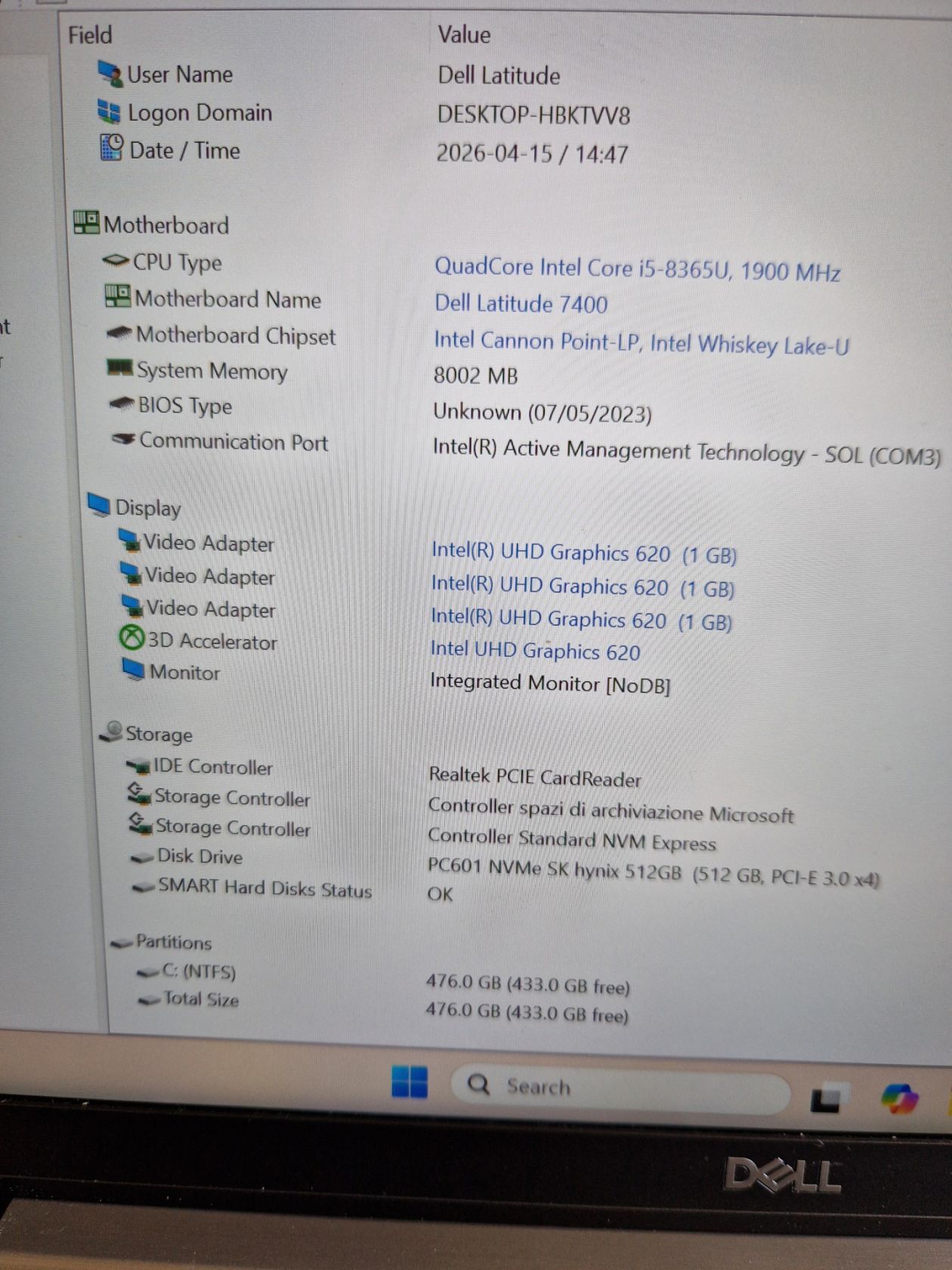Select the Dell Latitude user name value

pos(499,76)
